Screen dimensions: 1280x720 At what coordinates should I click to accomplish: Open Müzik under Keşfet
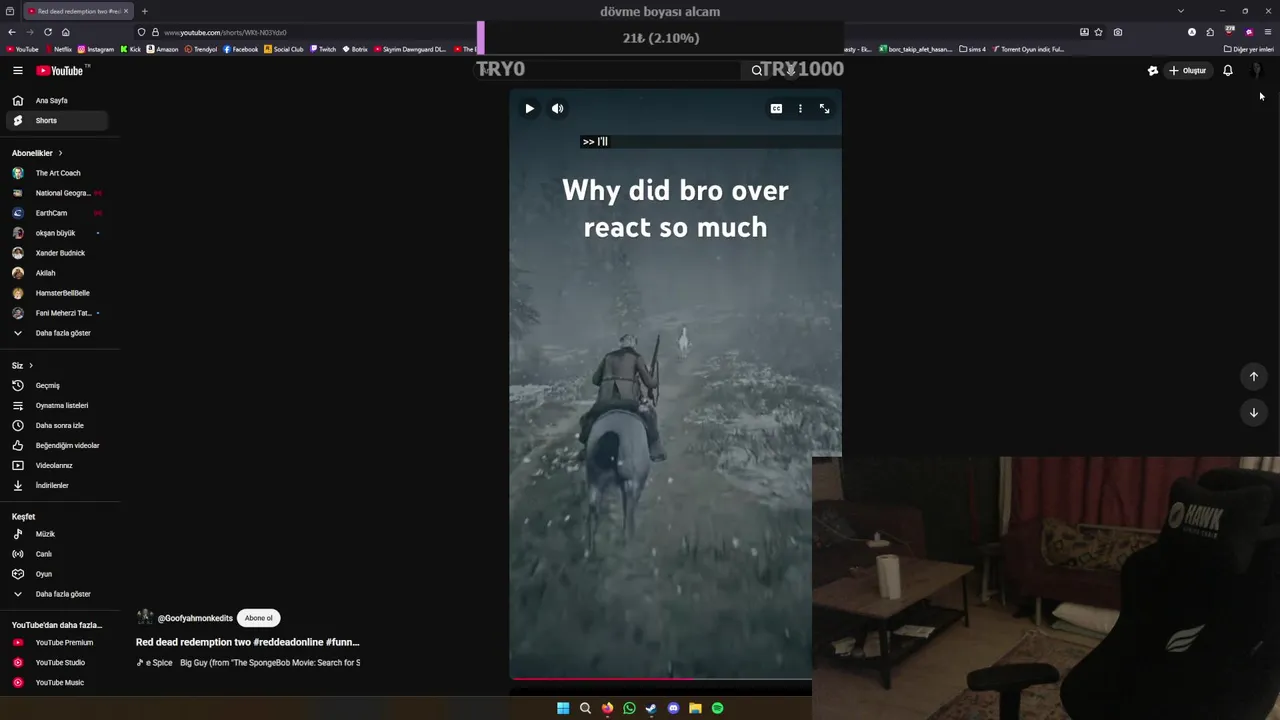(57, 534)
